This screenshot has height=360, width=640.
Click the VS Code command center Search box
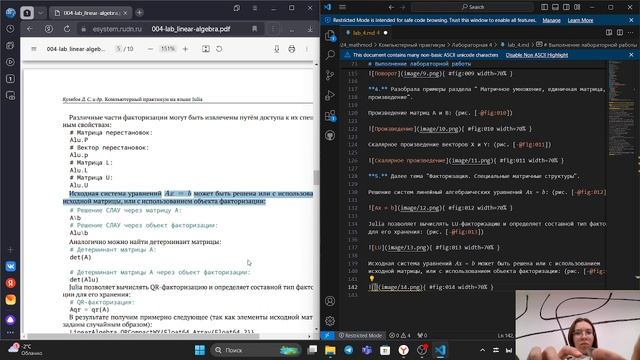pos(472,7)
